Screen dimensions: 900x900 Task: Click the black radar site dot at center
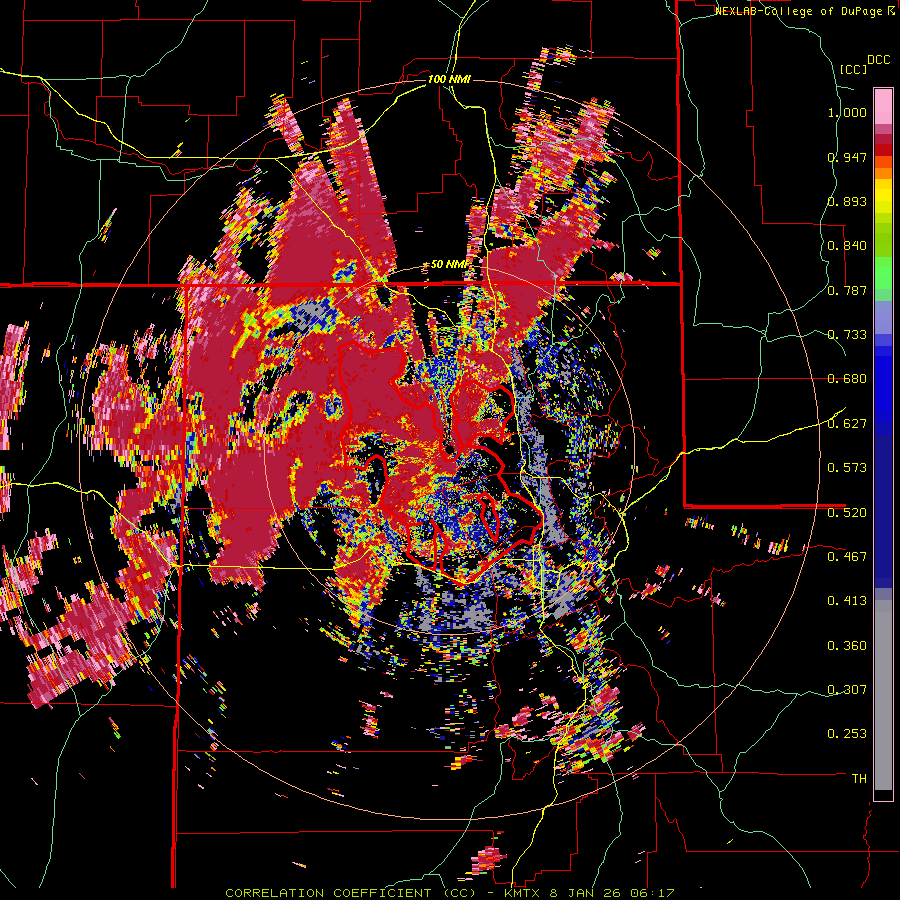[x=451, y=450]
